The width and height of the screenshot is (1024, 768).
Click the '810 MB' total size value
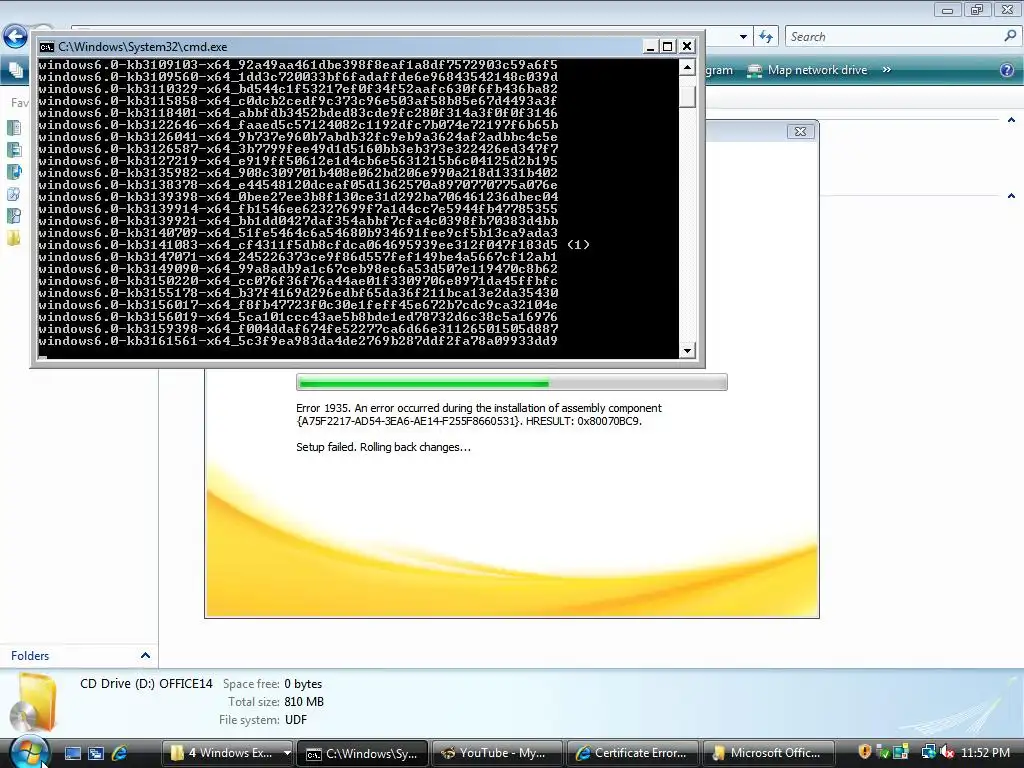[x=304, y=702]
